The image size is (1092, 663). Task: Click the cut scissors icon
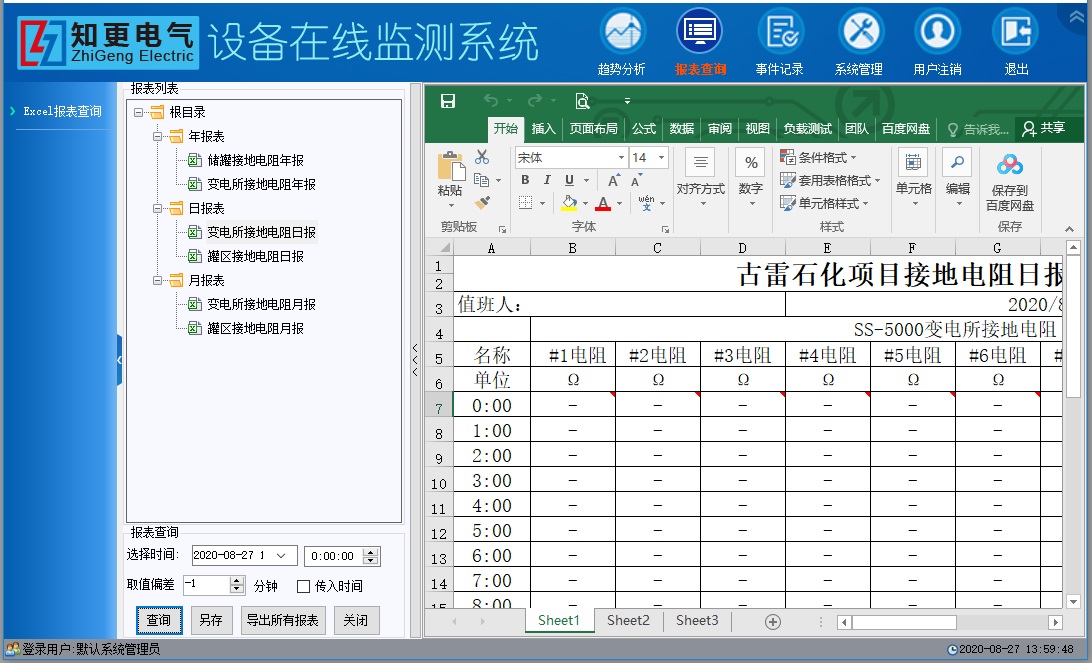[x=482, y=157]
